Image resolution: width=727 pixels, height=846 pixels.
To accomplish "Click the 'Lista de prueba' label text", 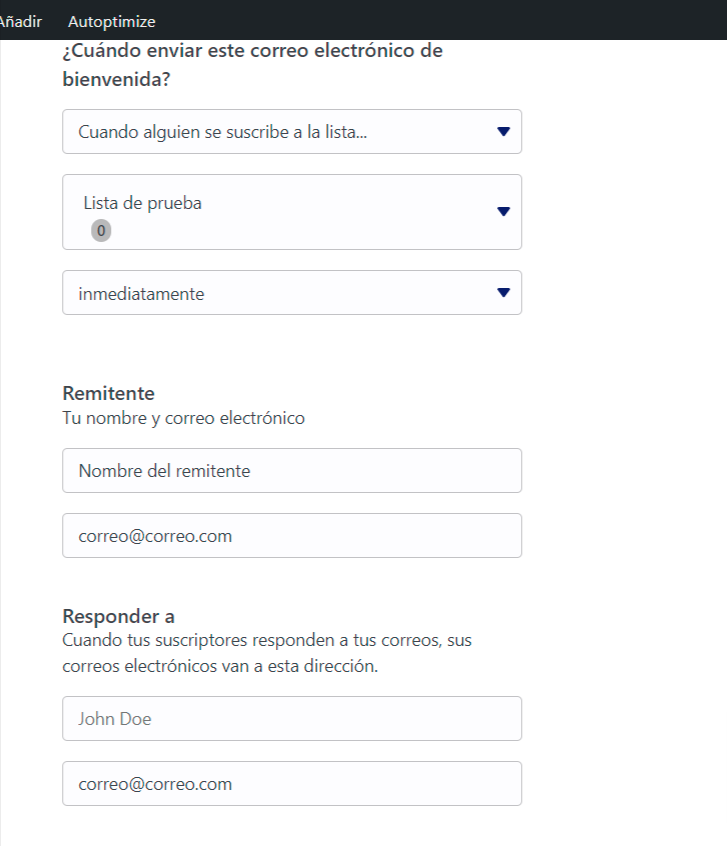I will pos(142,203).
